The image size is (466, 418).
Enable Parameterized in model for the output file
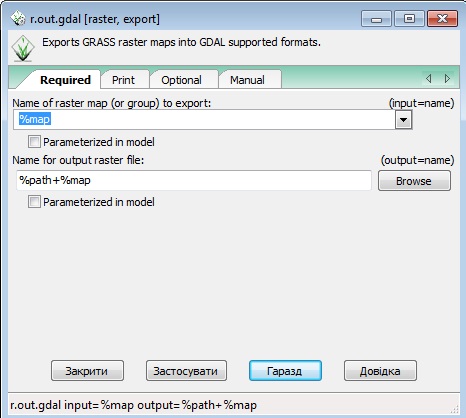coord(34,202)
